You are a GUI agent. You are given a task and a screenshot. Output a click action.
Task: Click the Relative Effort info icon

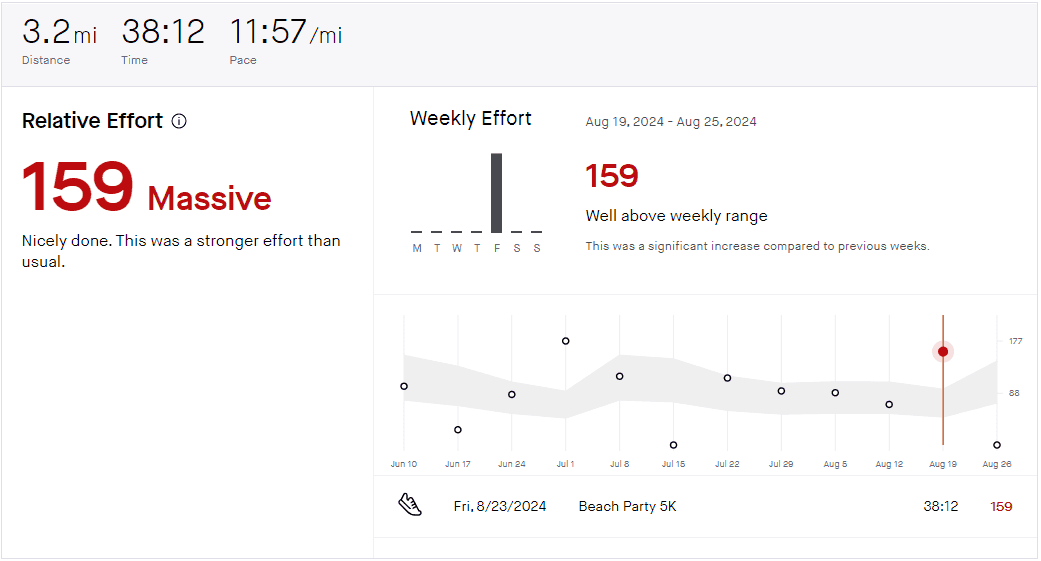click(x=179, y=121)
